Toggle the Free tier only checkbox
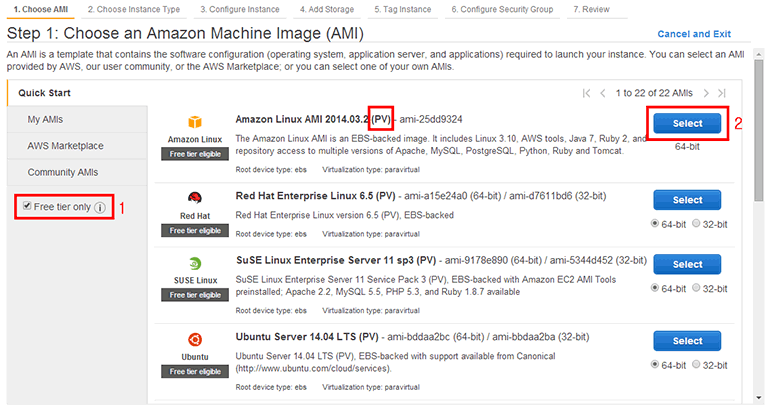This screenshot has height=408, width=770. pyautogui.click(x=26, y=207)
